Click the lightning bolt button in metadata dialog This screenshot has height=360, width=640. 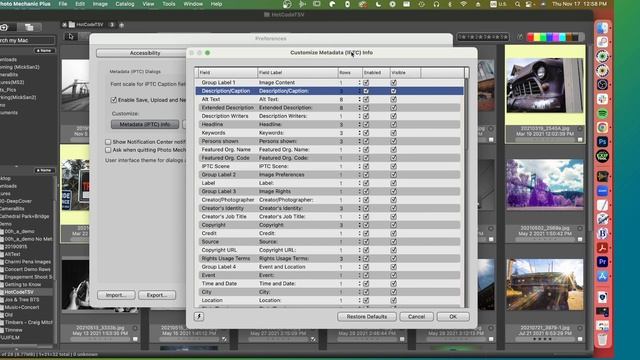pos(199,316)
